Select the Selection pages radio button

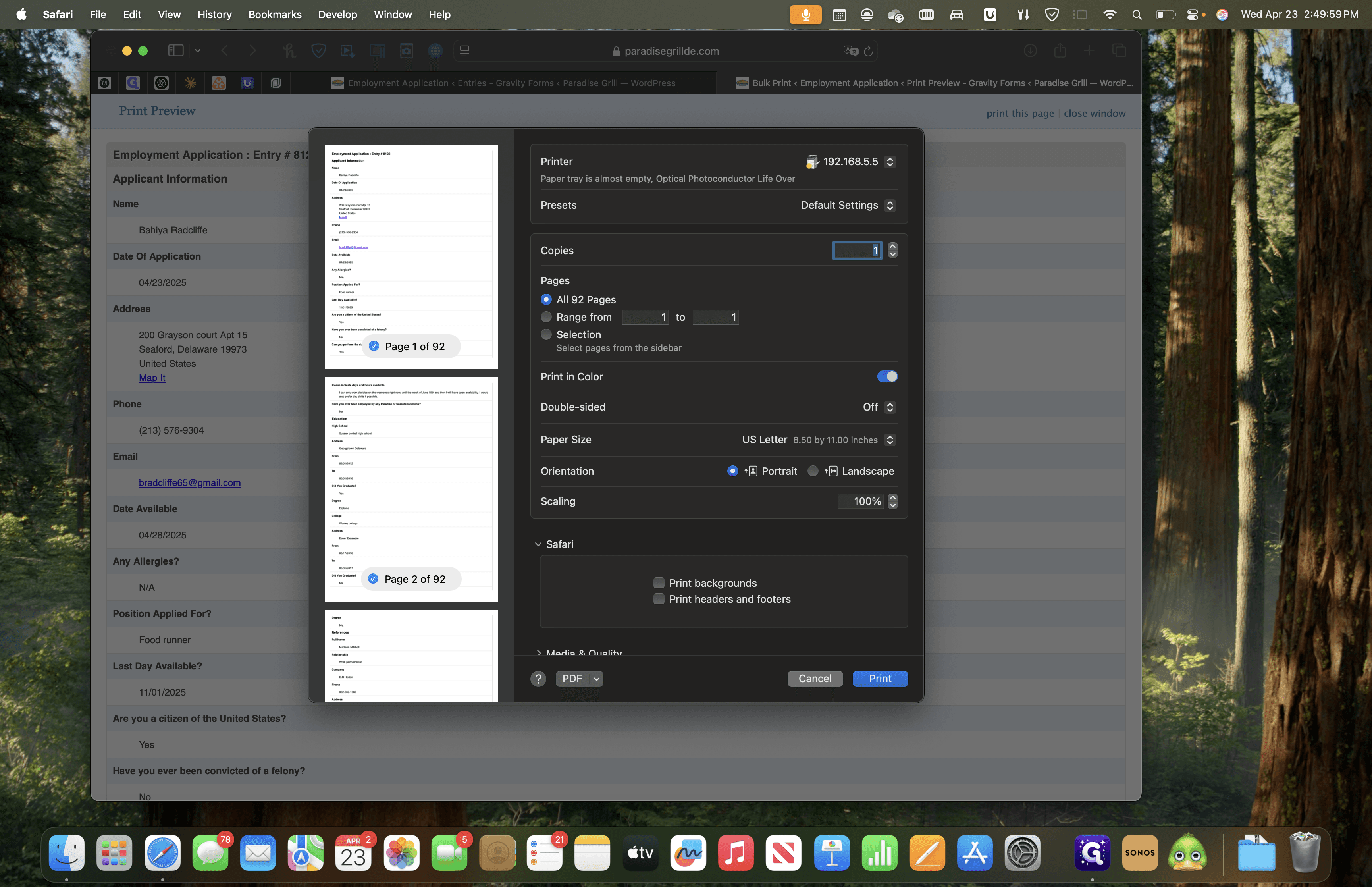[x=546, y=335]
